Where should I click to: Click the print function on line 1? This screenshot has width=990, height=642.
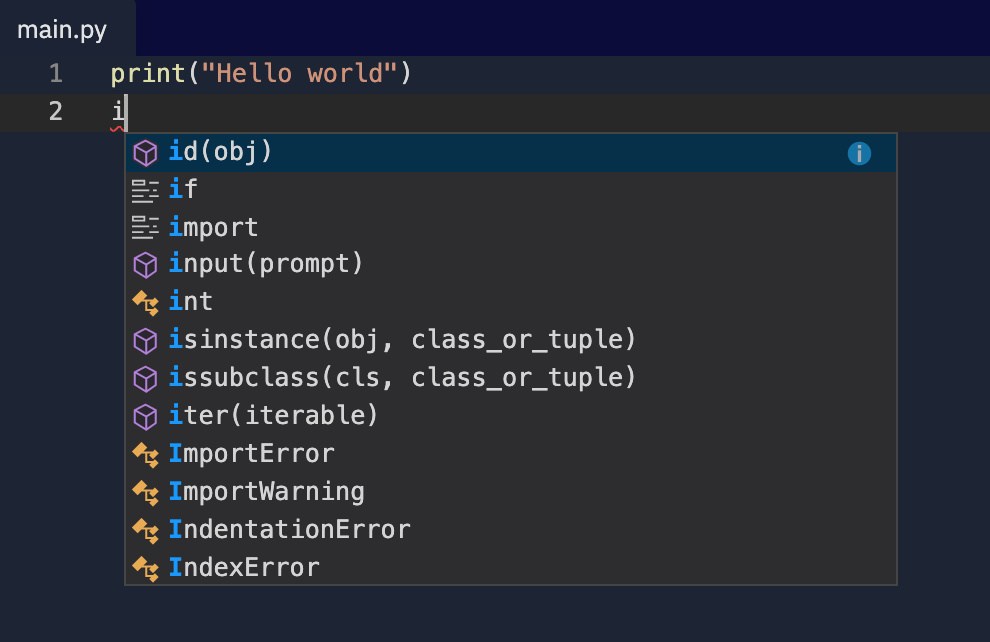[148, 74]
